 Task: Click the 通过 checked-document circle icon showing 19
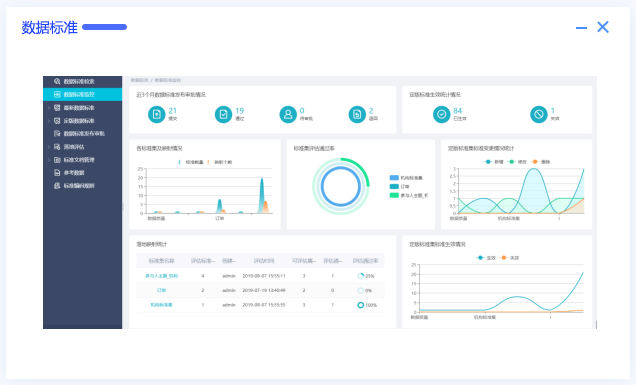[x=223, y=114]
